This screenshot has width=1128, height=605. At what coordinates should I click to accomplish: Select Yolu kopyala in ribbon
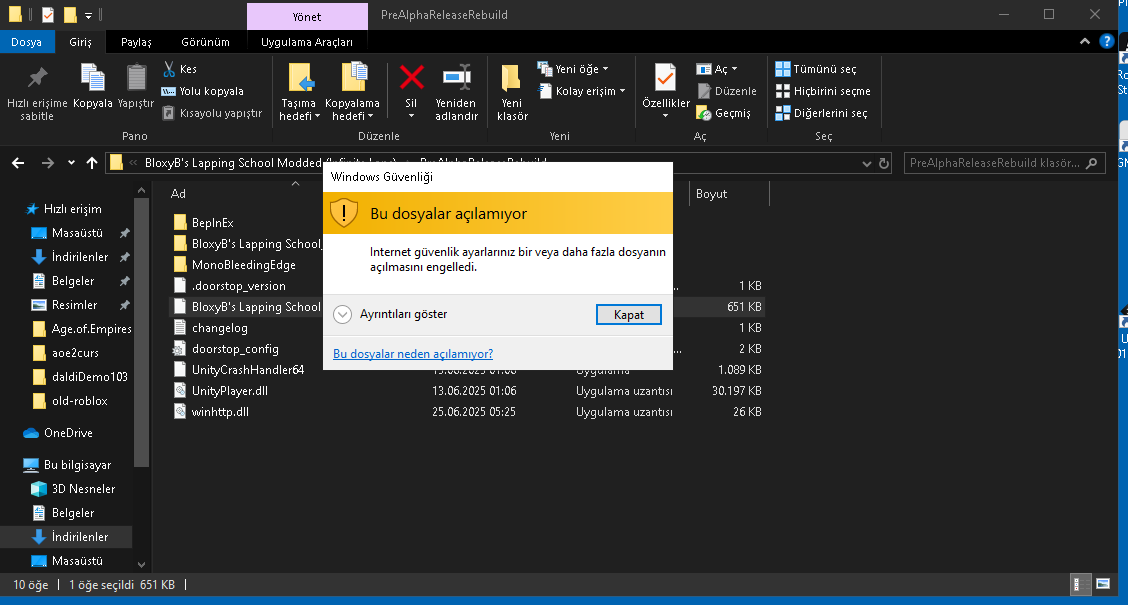202,91
